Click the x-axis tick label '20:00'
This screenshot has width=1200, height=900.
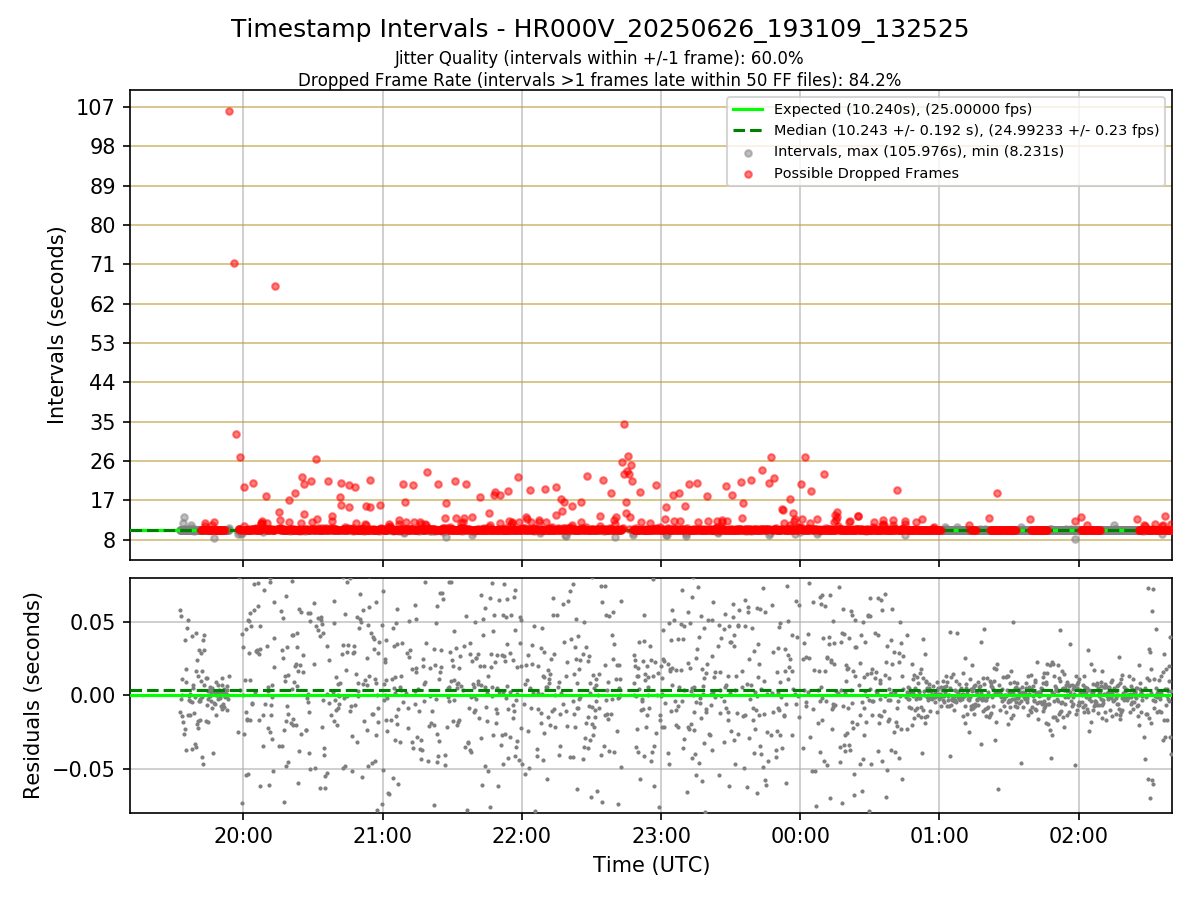(244, 835)
